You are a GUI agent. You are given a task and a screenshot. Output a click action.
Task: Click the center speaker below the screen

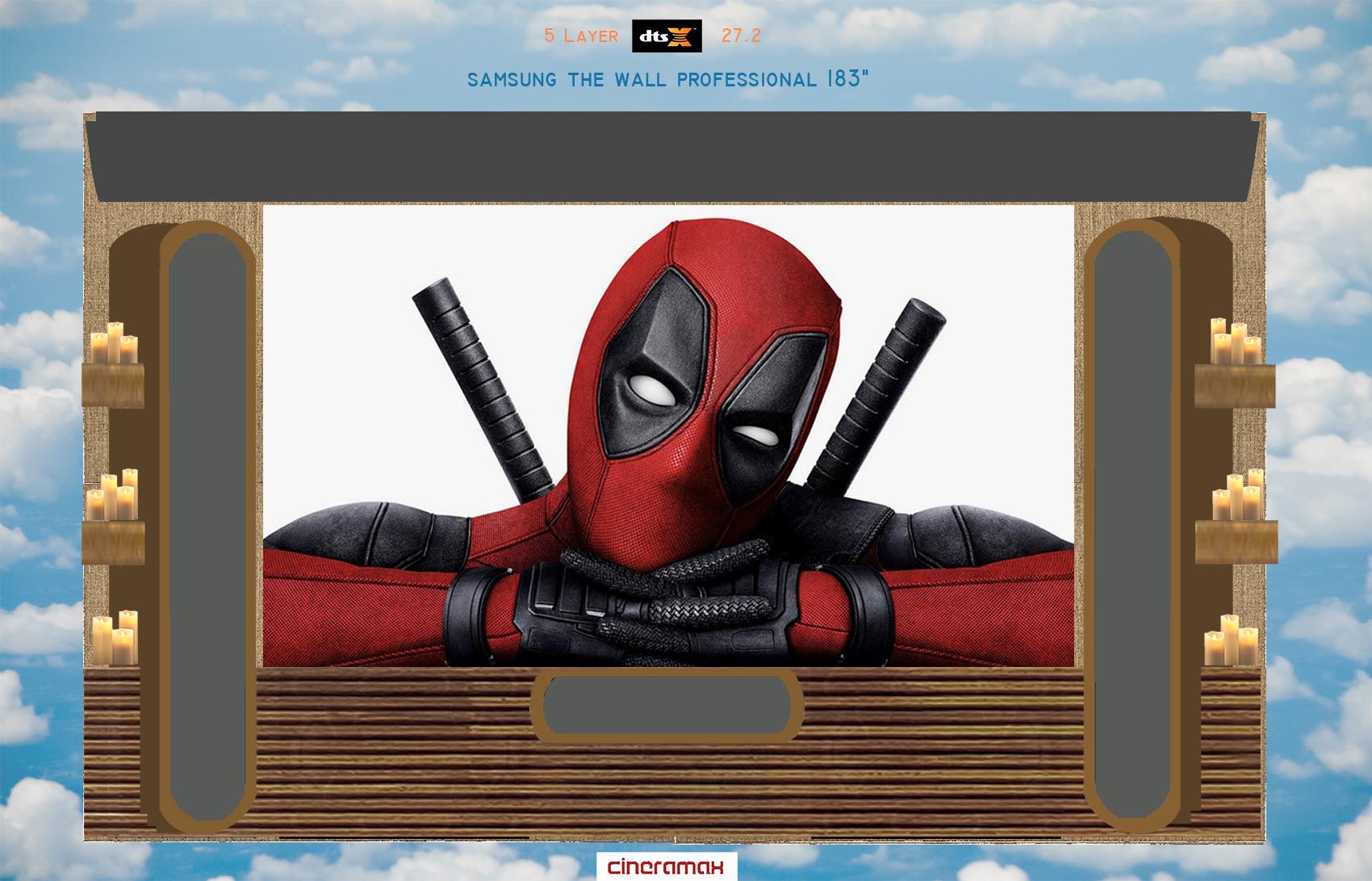tap(667, 705)
